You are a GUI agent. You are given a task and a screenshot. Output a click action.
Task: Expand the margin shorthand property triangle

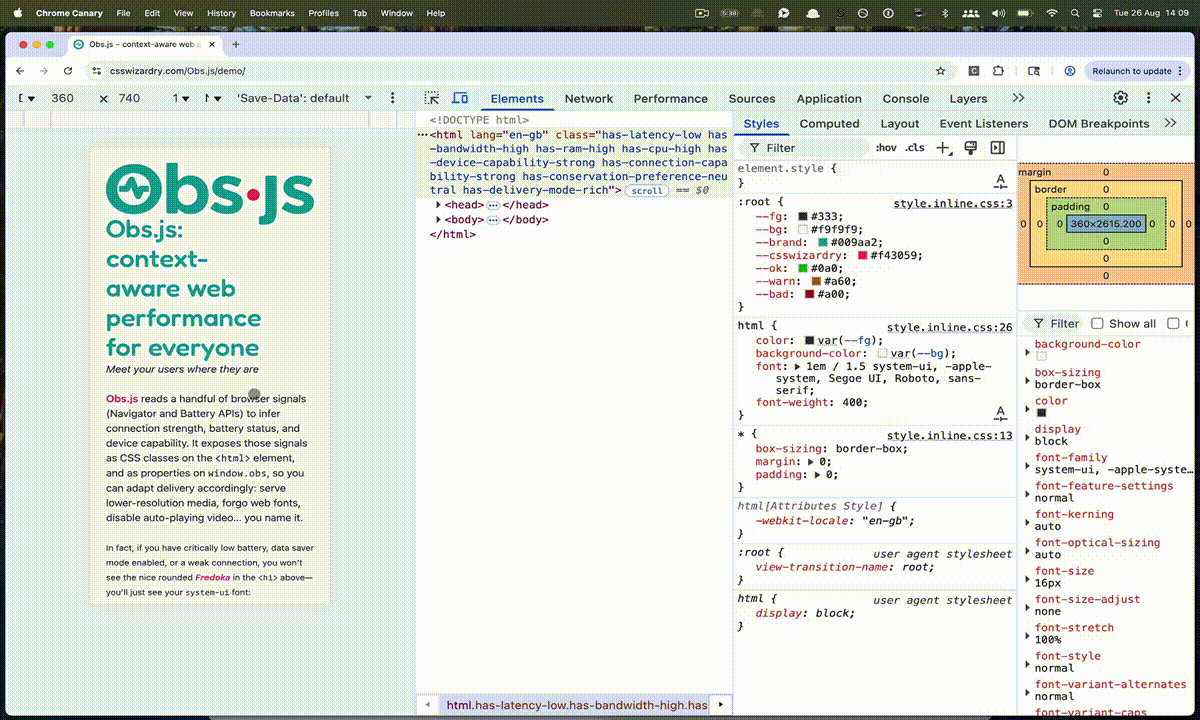[813, 462]
